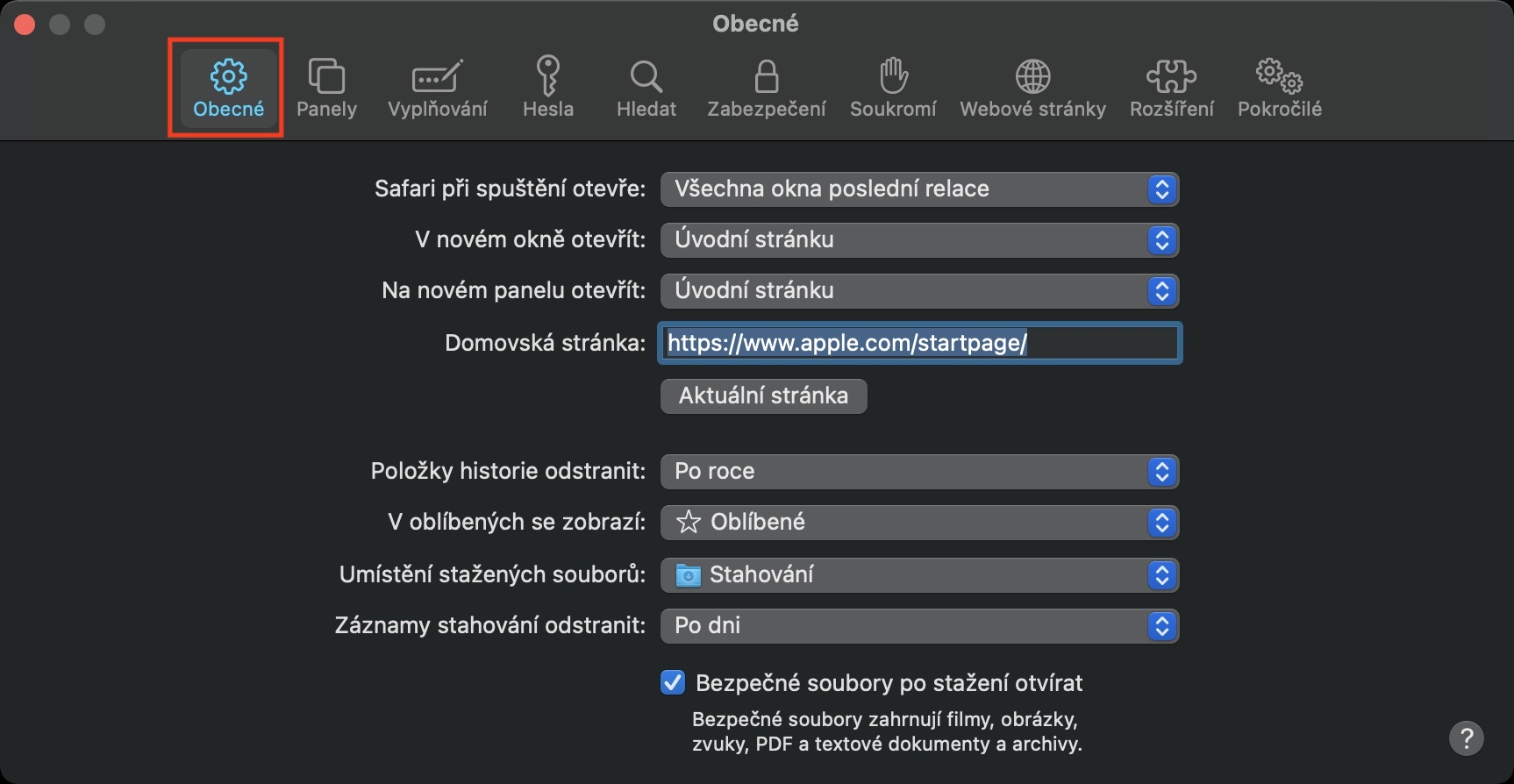The height and width of the screenshot is (784, 1514).
Task: Open the Webové stránky globe icon
Action: tap(1032, 88)
